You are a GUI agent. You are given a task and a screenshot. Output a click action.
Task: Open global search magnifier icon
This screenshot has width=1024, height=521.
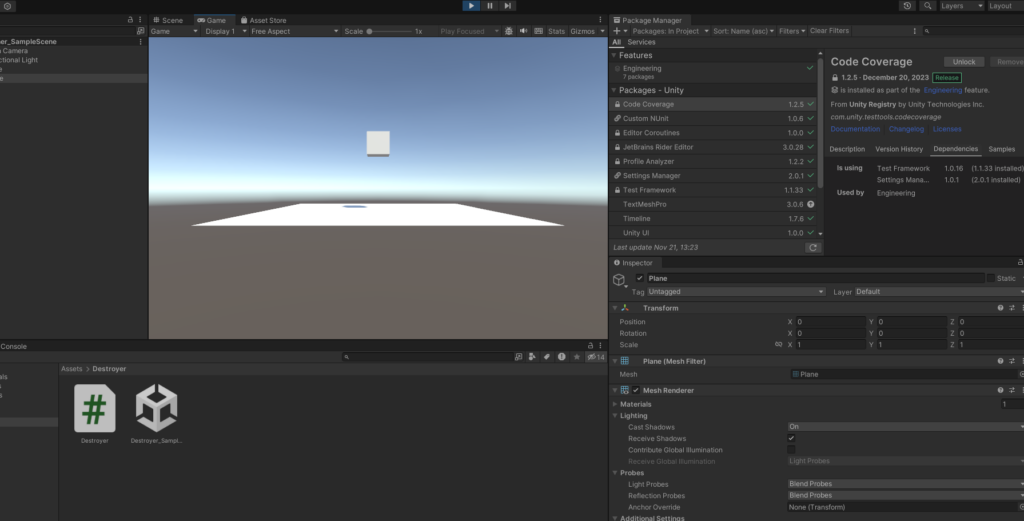pos(927,6)
